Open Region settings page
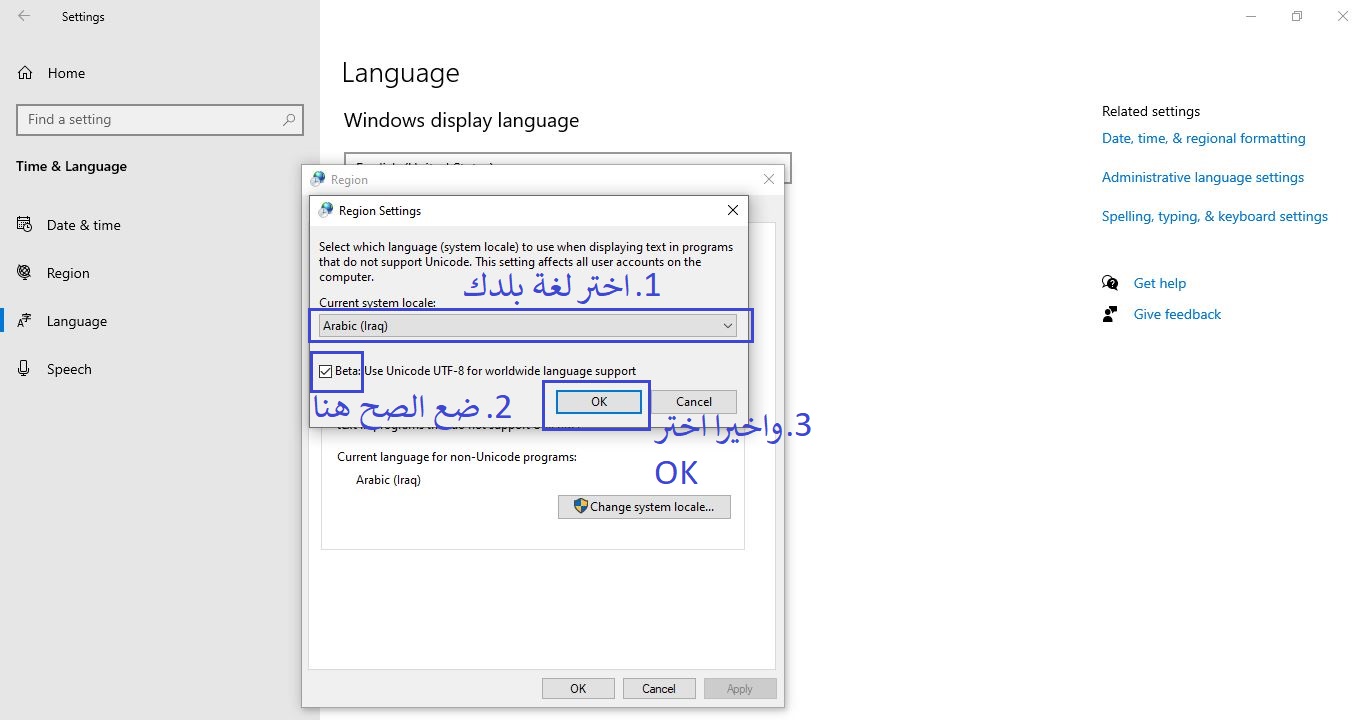 68,273
